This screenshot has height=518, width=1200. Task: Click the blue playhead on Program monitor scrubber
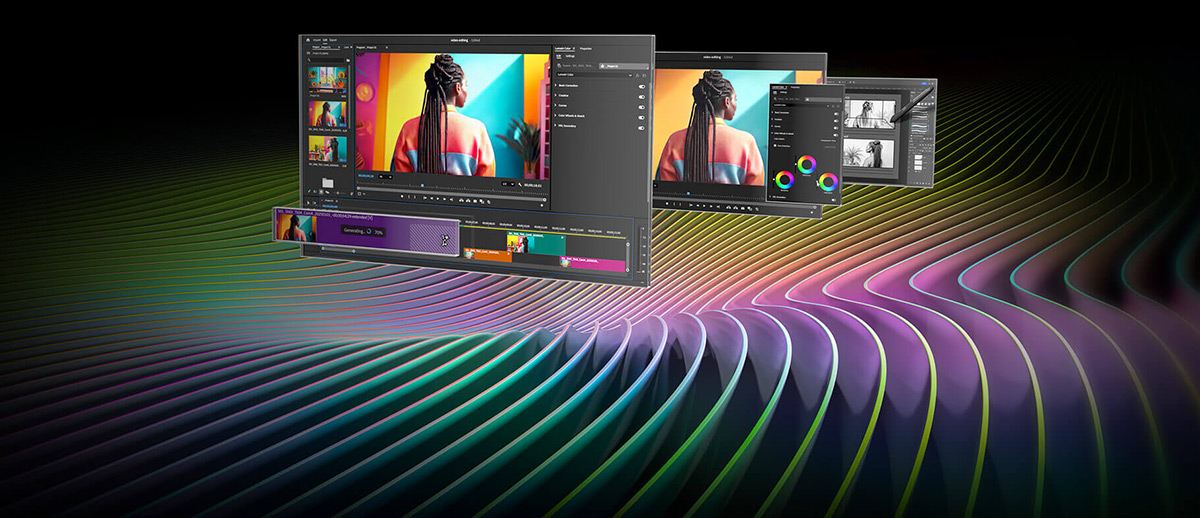(422, 185)
